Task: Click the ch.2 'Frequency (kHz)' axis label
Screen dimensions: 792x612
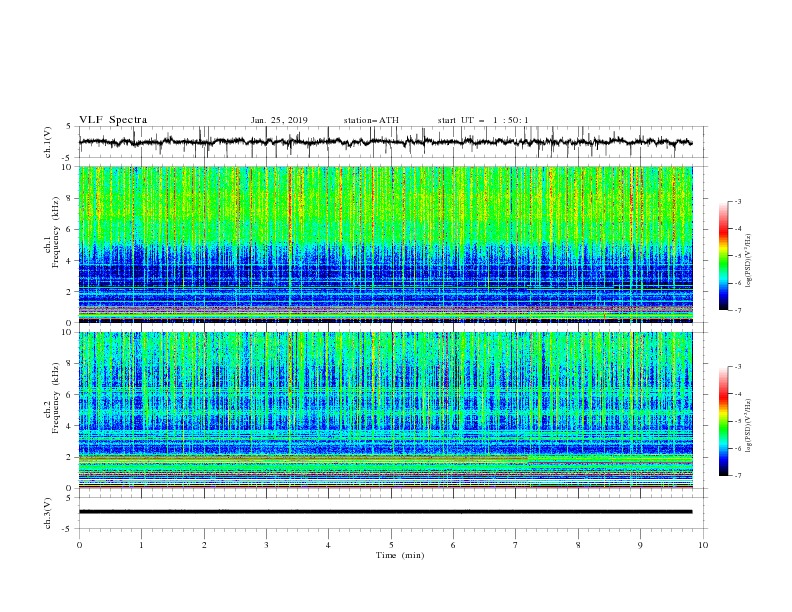Action: pos(55,398)
